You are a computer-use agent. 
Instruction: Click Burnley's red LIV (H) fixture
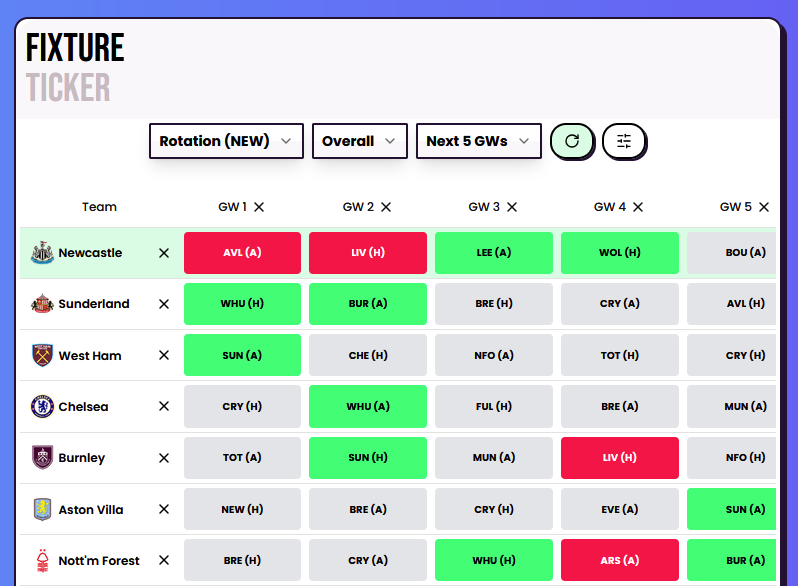[x=619, y=458]
